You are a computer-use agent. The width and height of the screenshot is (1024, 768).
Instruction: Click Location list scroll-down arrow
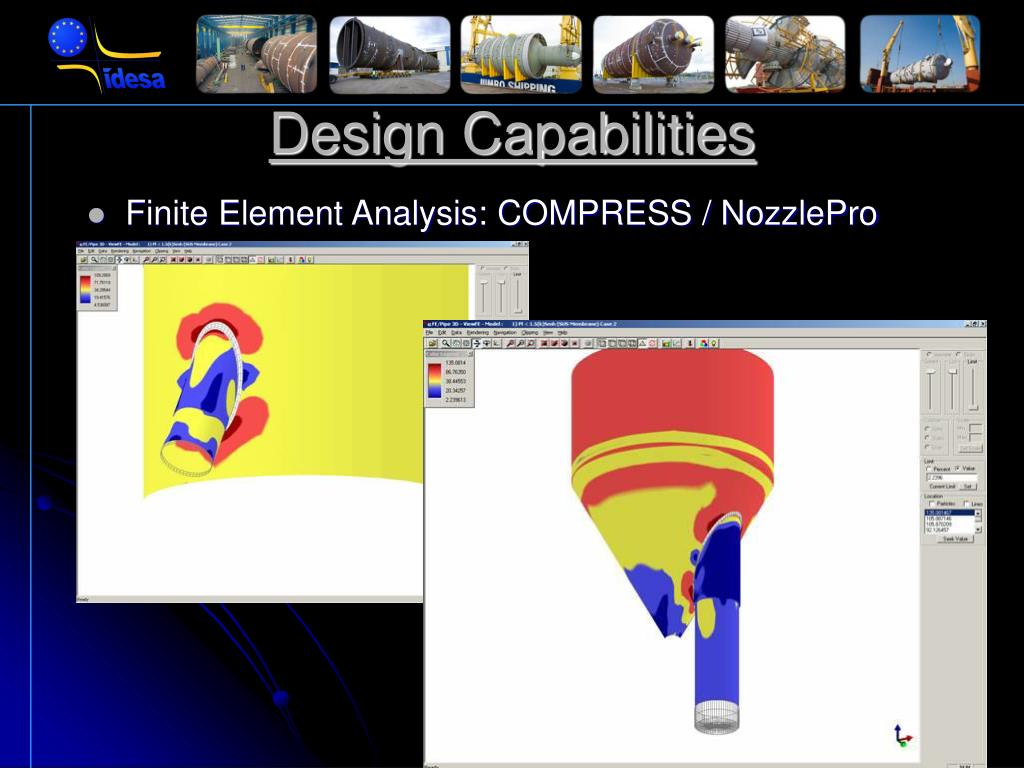click(978, 529)
